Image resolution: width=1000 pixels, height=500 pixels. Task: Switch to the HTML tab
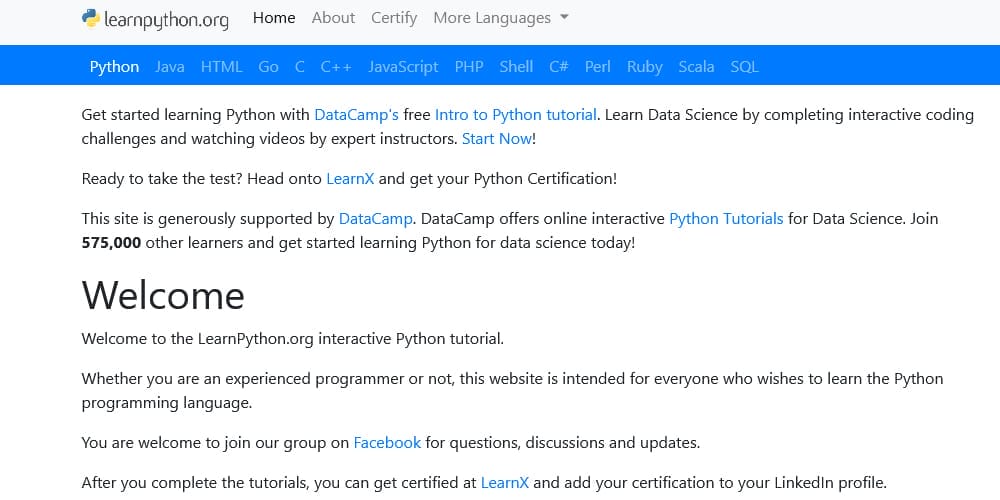pos(221,67)
